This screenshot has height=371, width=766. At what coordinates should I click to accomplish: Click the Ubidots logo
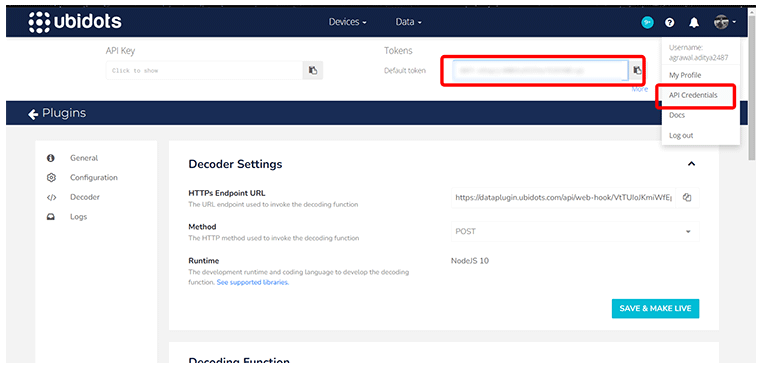(x=75, y=22)
